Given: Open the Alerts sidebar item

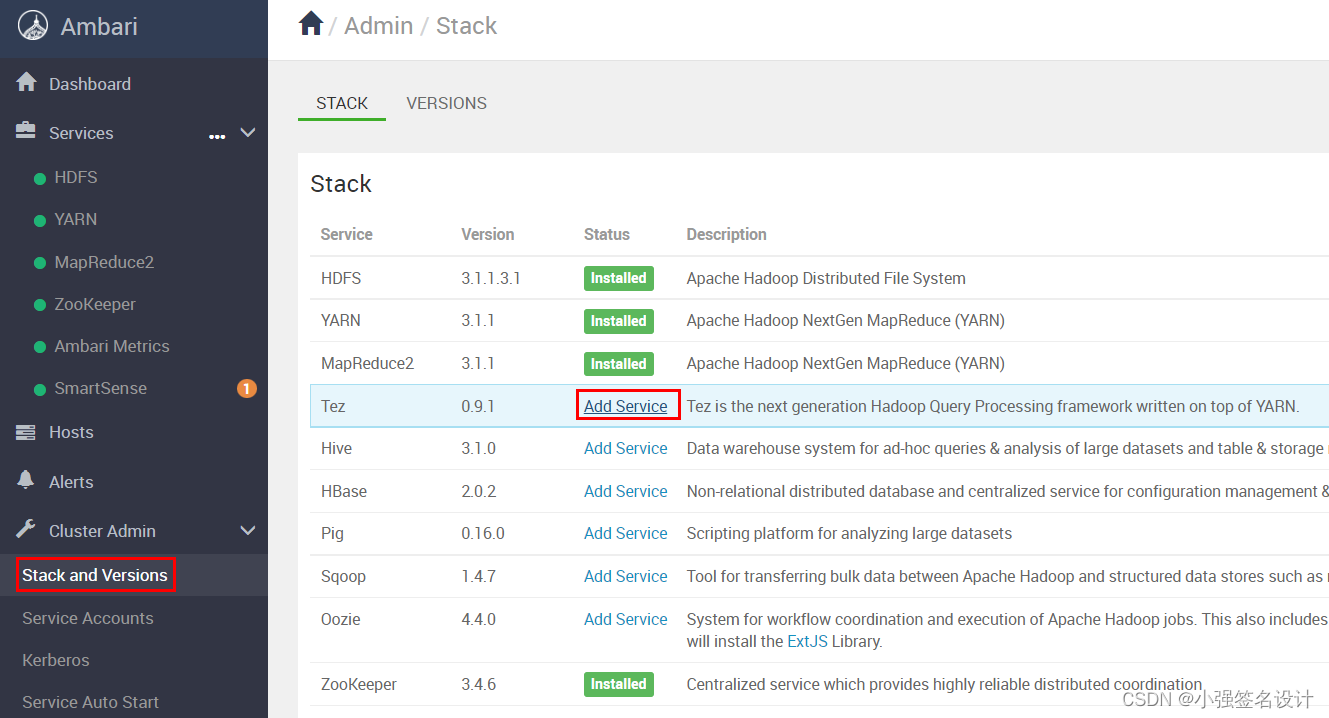Looking at the screenshot, I should tap(71, 481).
